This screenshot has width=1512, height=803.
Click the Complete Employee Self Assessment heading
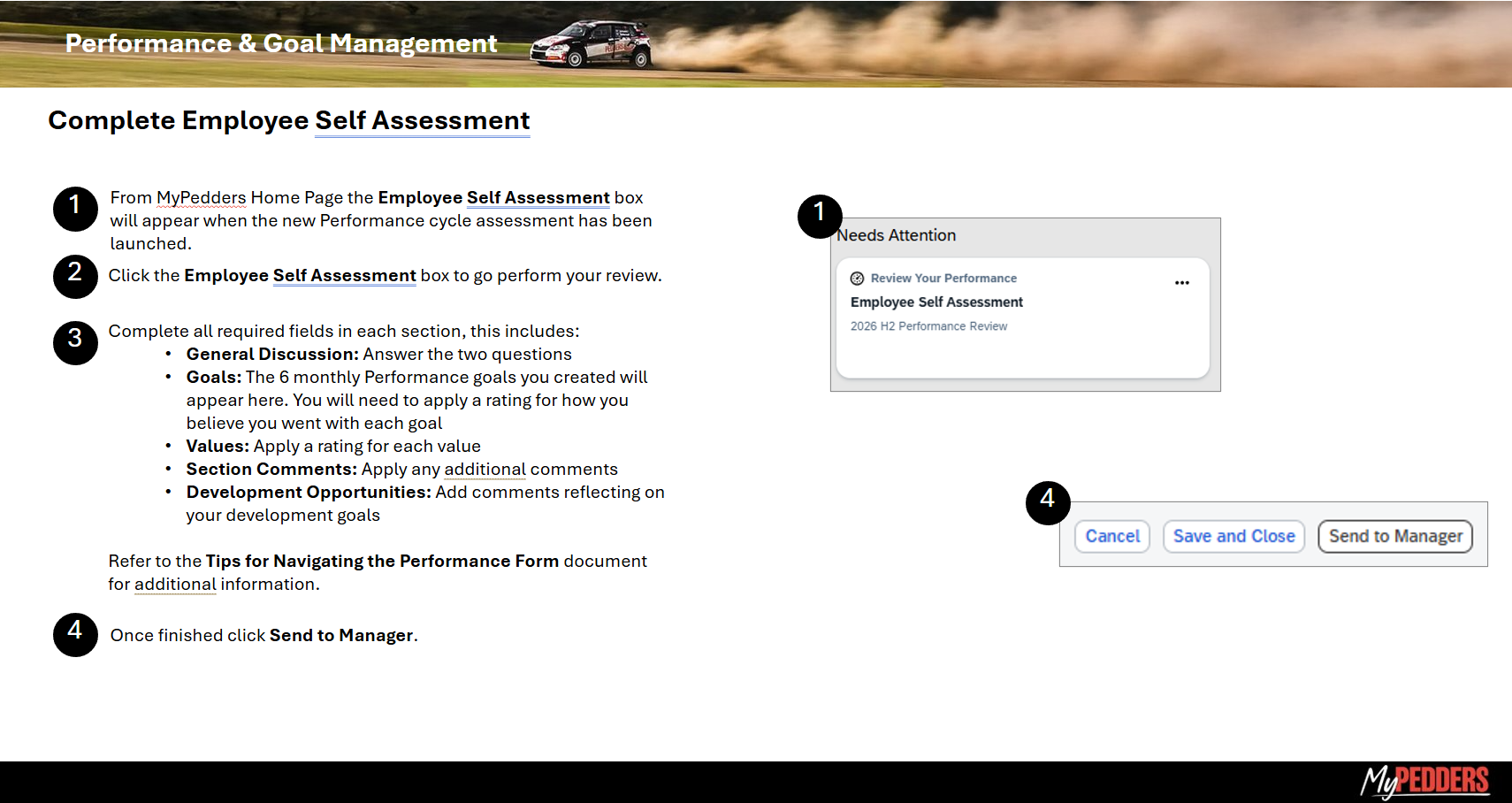click(288, 120)
